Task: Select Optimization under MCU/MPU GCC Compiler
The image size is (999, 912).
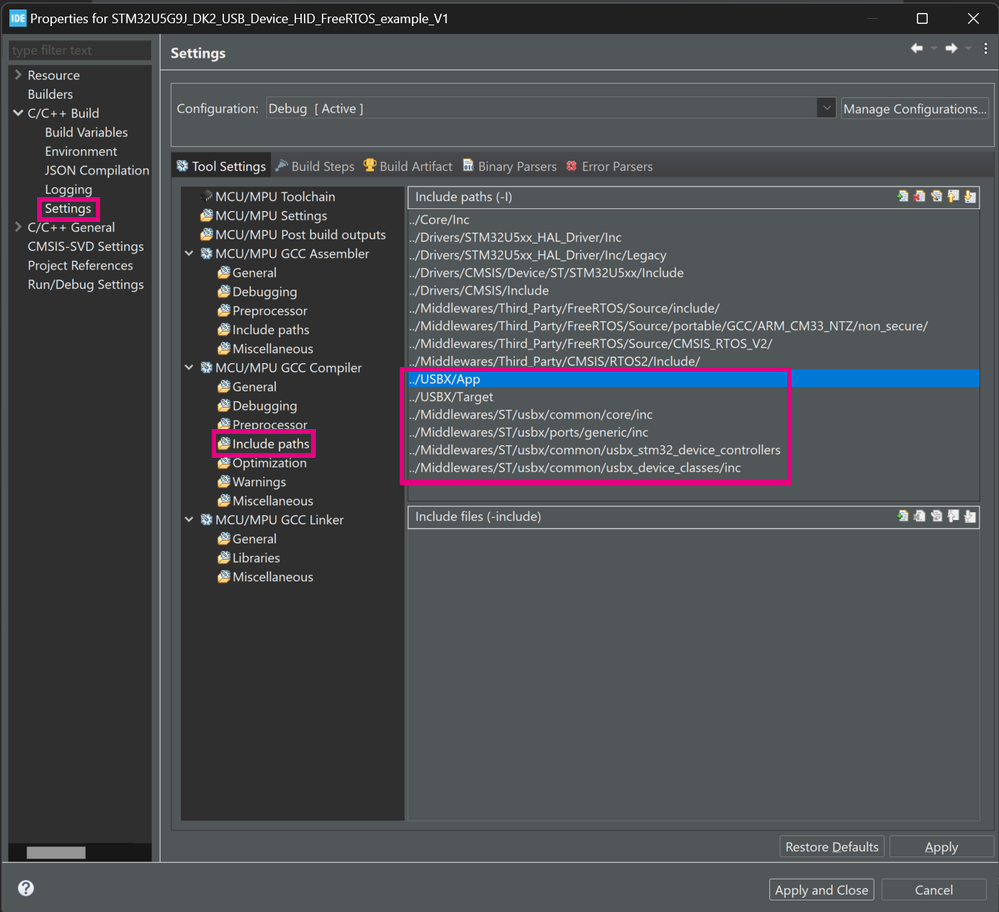Action: click(x=269, y=463)
